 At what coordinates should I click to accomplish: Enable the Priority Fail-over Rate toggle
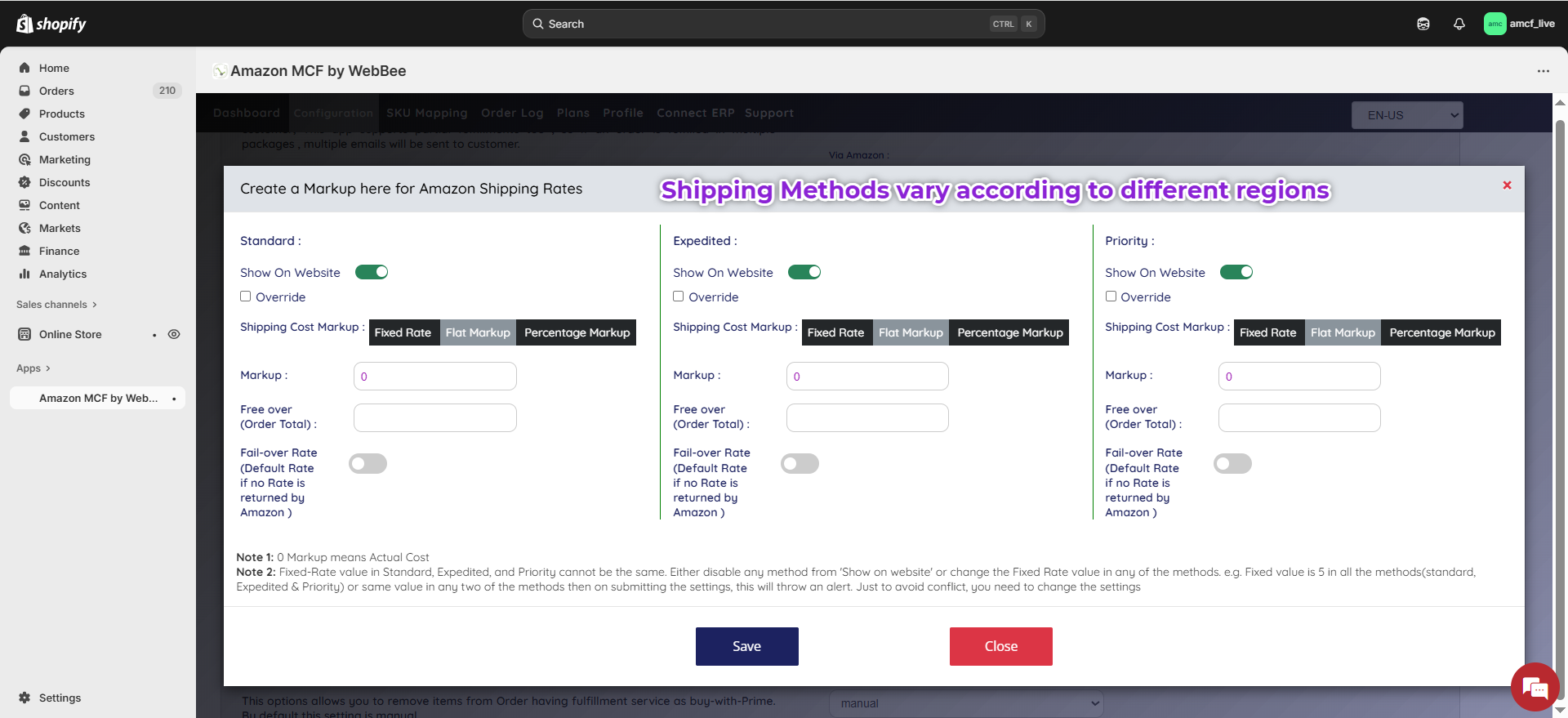click(x=1232, y=464)
